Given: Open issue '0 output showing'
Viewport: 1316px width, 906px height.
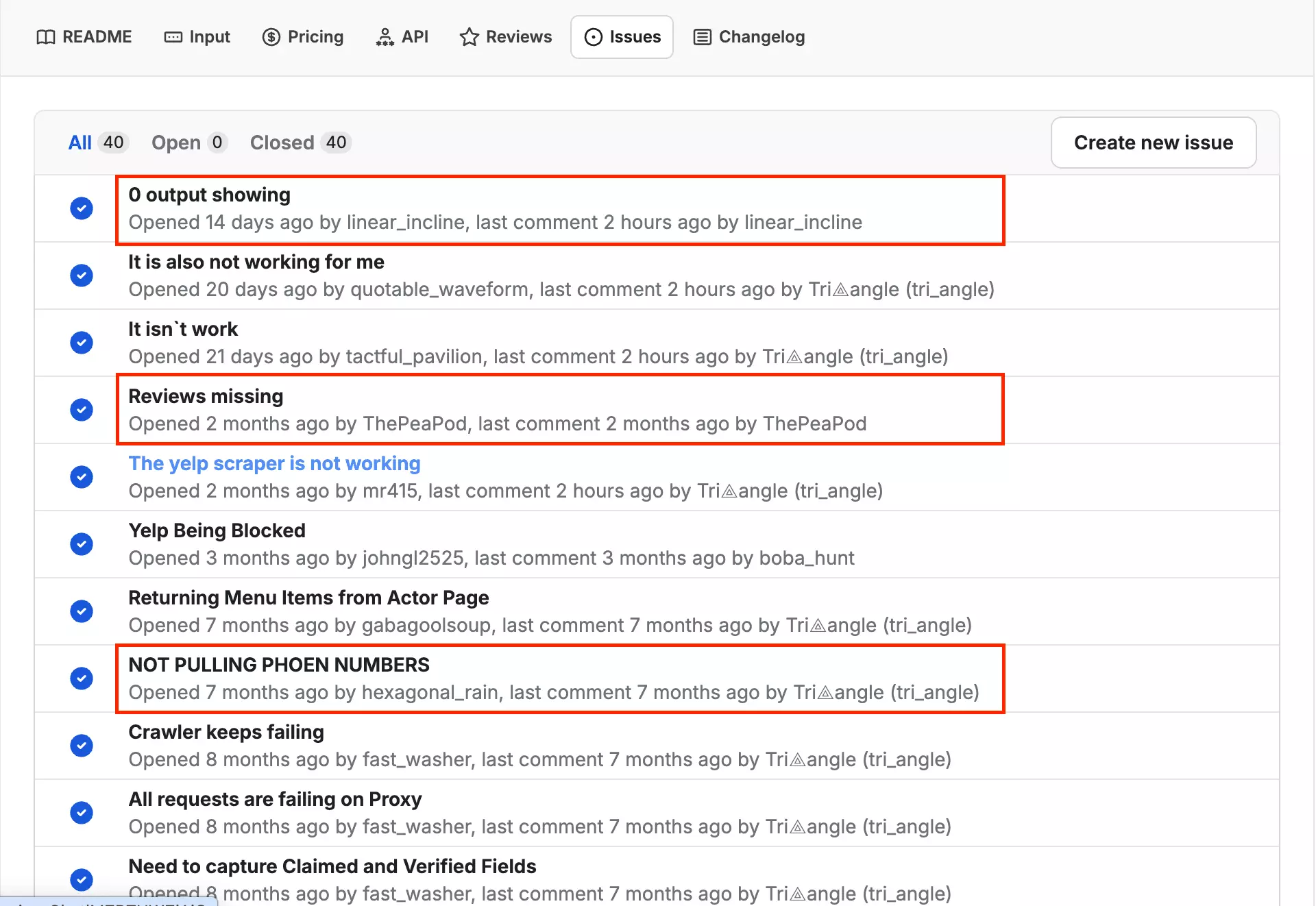Looking at the screenshot, I should [209, 195].
